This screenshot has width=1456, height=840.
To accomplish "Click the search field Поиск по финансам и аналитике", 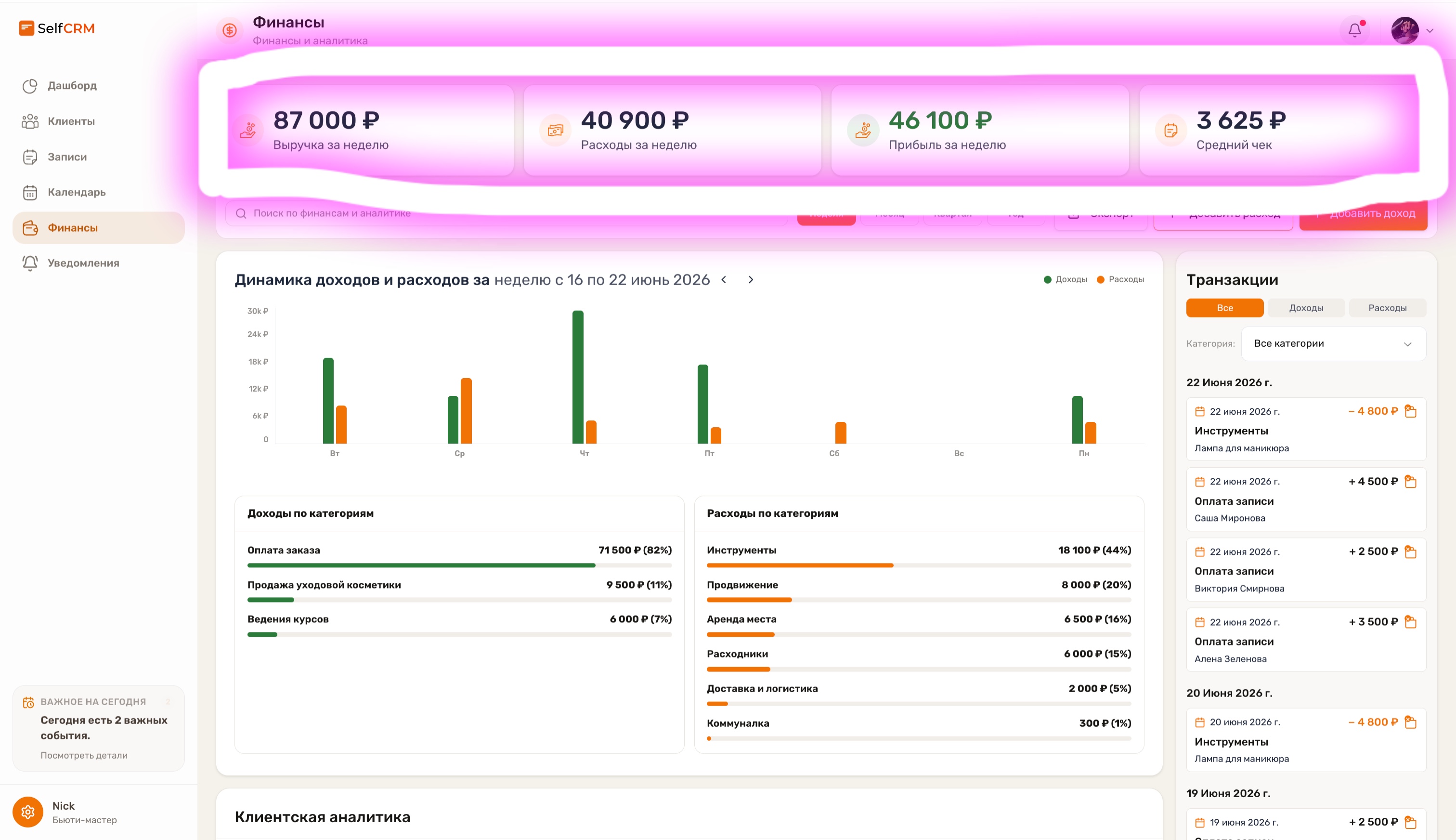I will click(507, 213).
